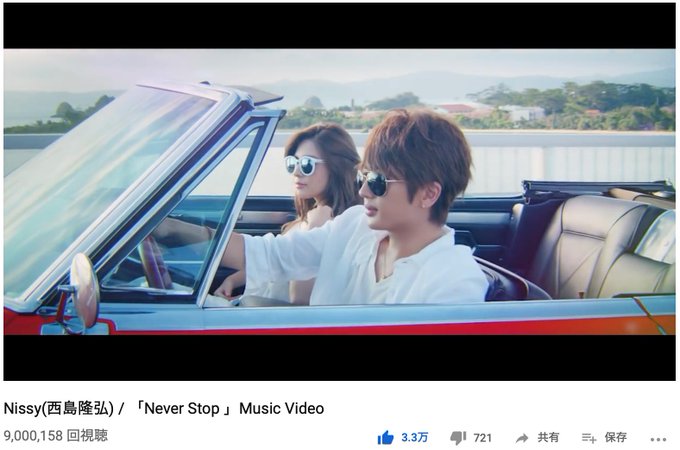Screen dimensions: 680x450
Task: Click the share arrow icon
Action: 522,438
